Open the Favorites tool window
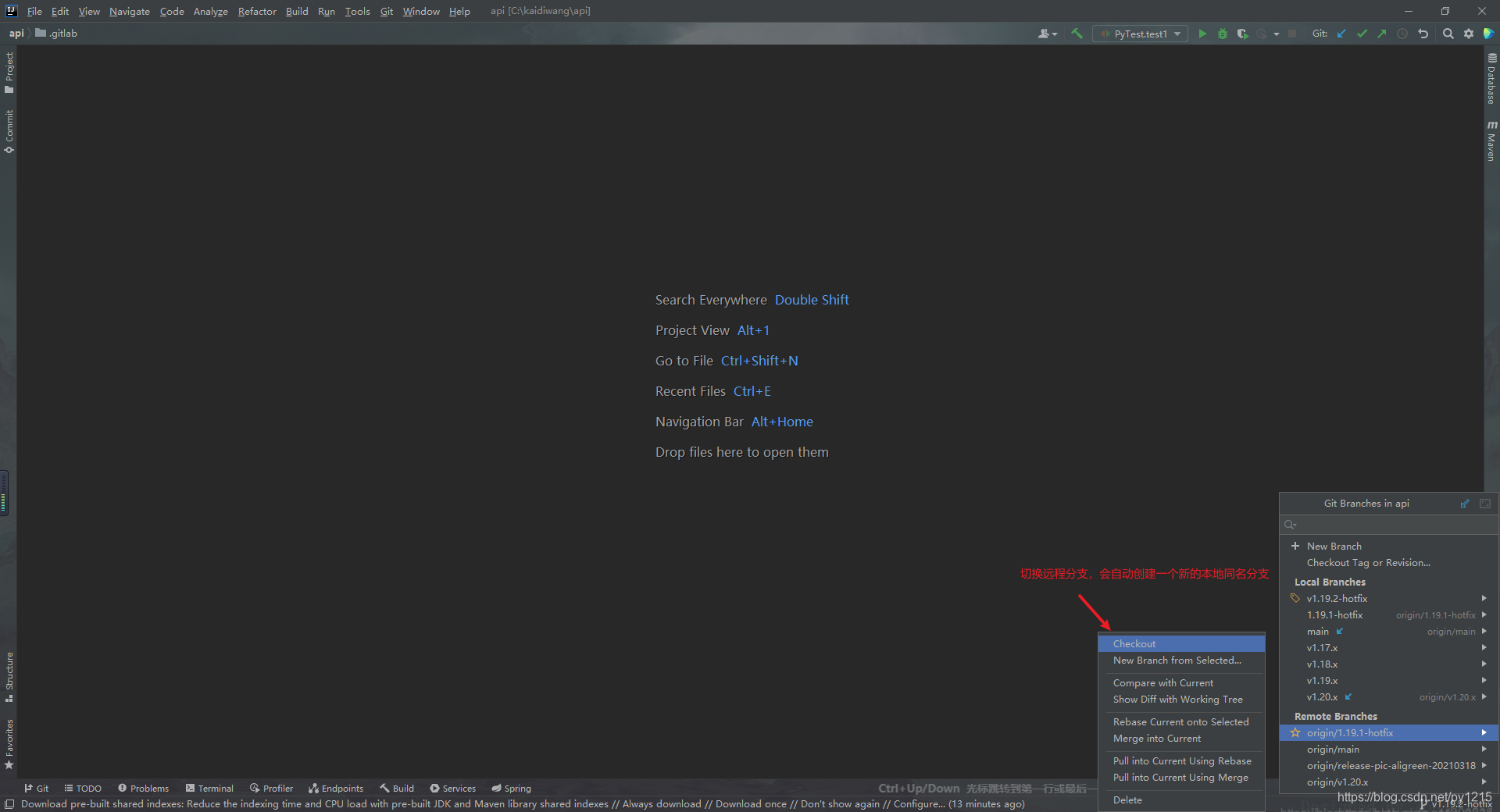The height and width of the screenshot is (812, 1500). click(x=9, y=743)
